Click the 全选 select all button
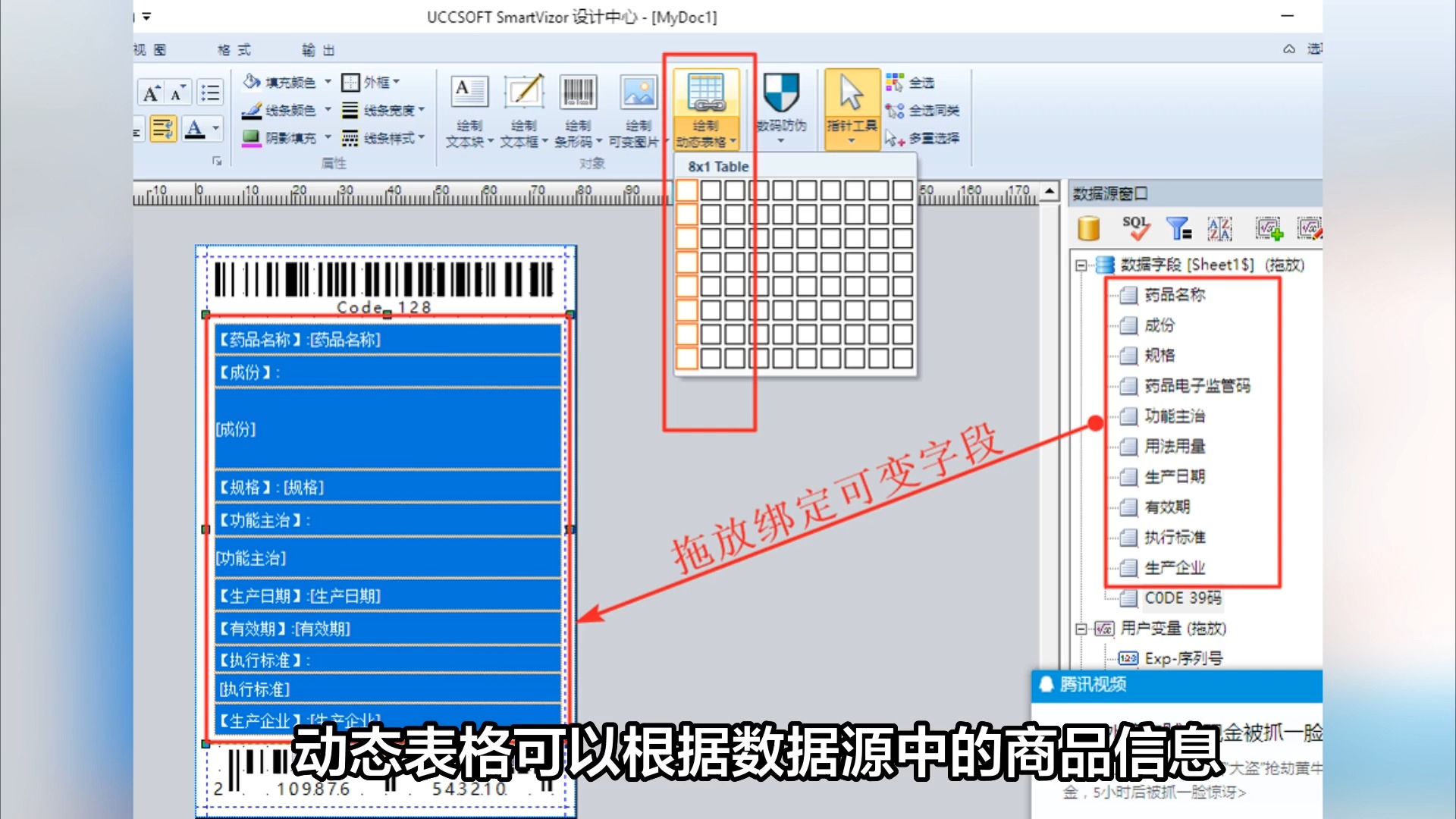This screenshot has width=1456, height=819. point(910,82)
